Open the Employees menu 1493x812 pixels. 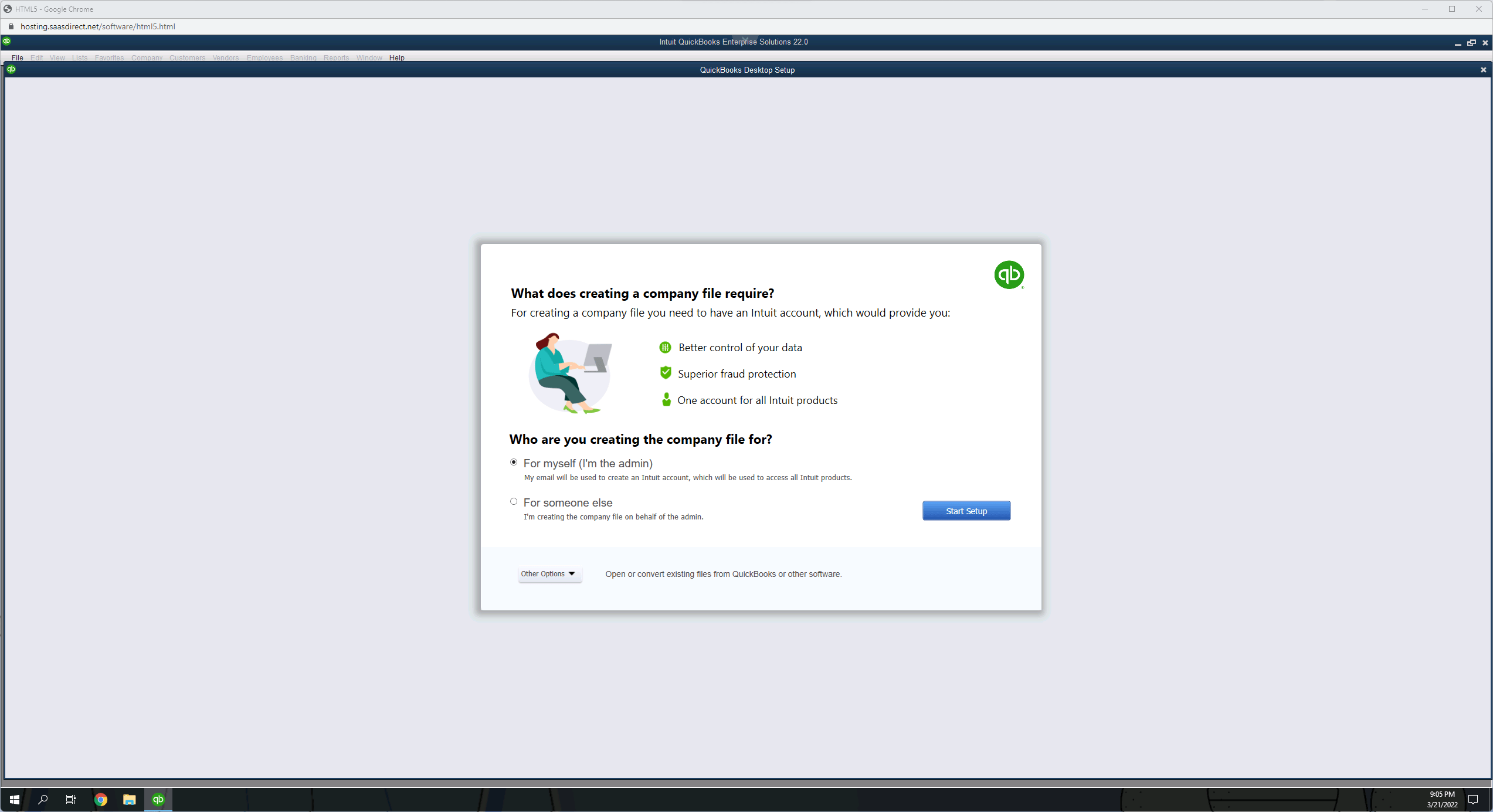264,57
